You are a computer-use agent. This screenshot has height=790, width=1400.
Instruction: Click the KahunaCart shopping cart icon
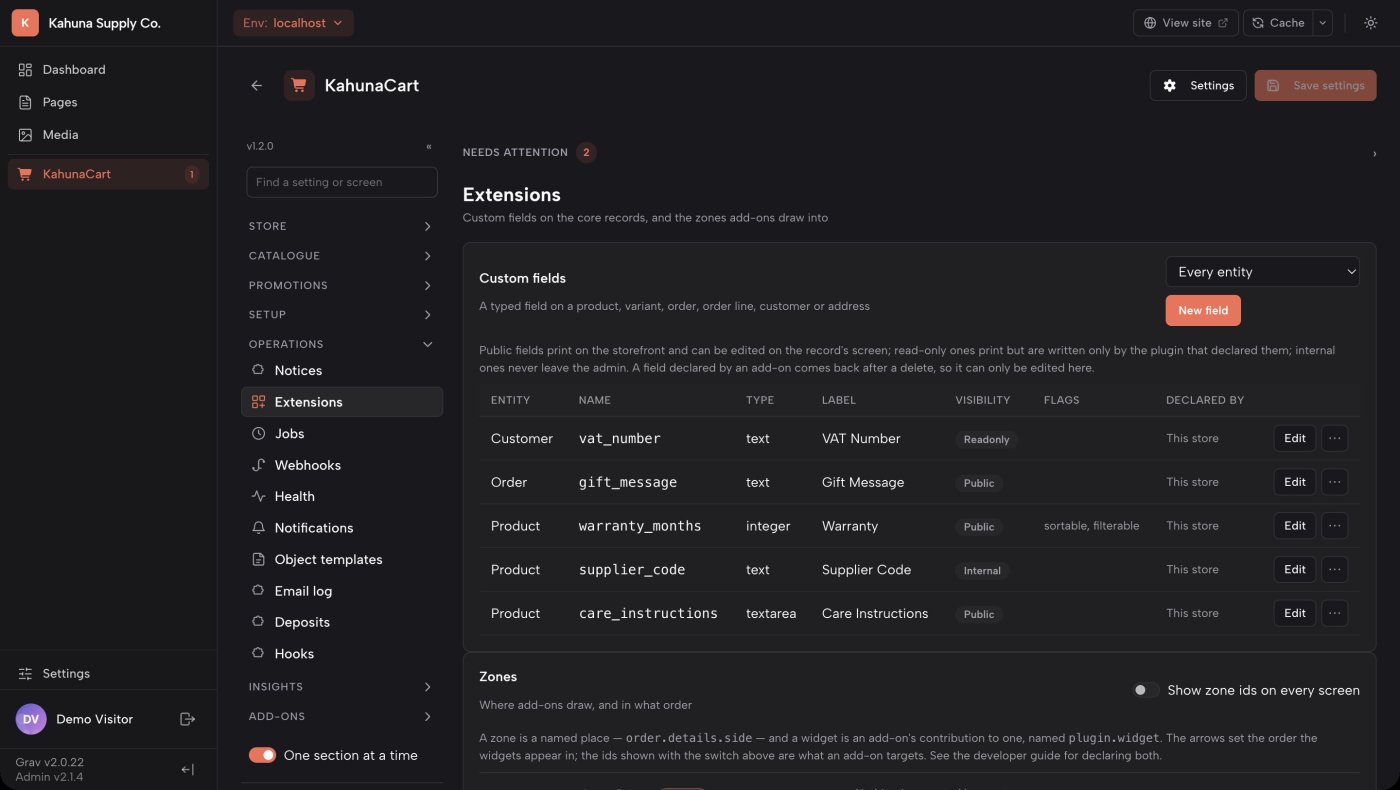click(x=299, y=86)
